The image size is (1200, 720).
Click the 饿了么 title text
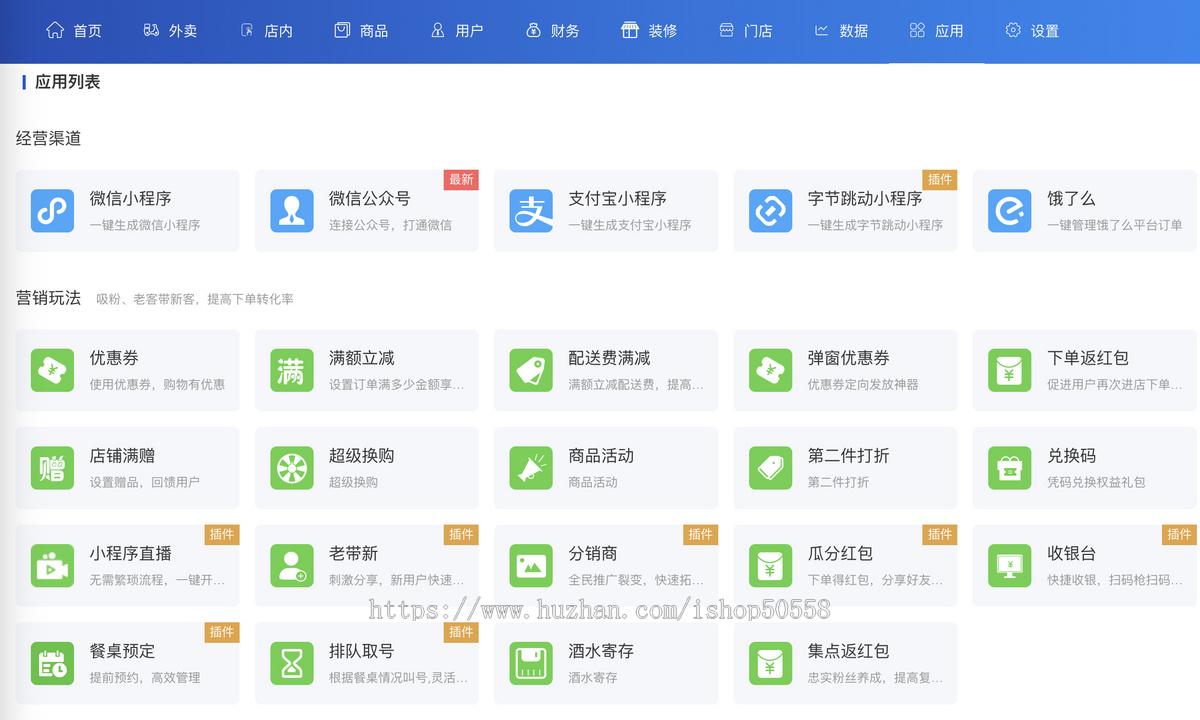(1071, 199)
